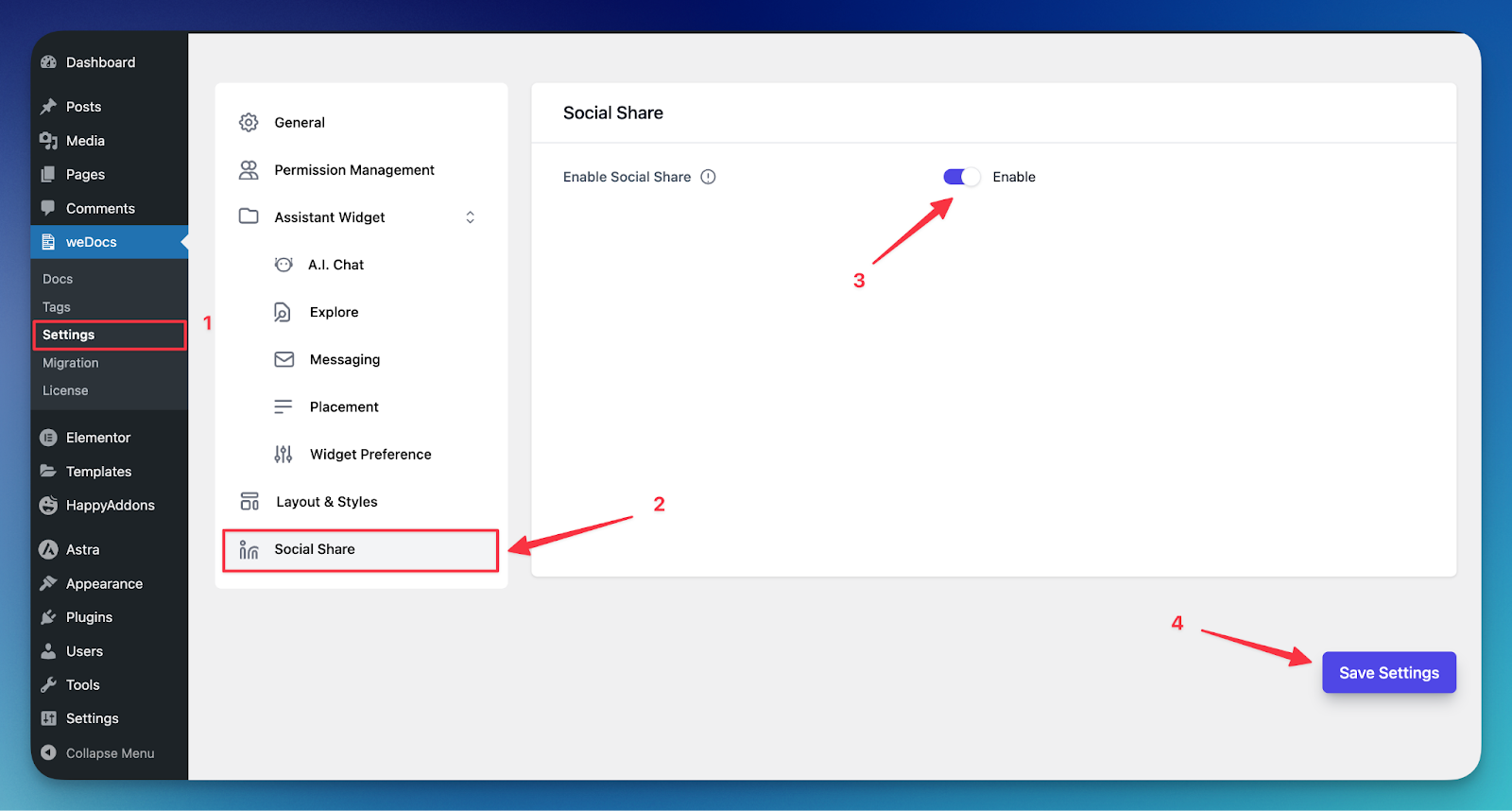Click the General gear icon
The height and width of the screenshot is (811, 1512).
249,123
